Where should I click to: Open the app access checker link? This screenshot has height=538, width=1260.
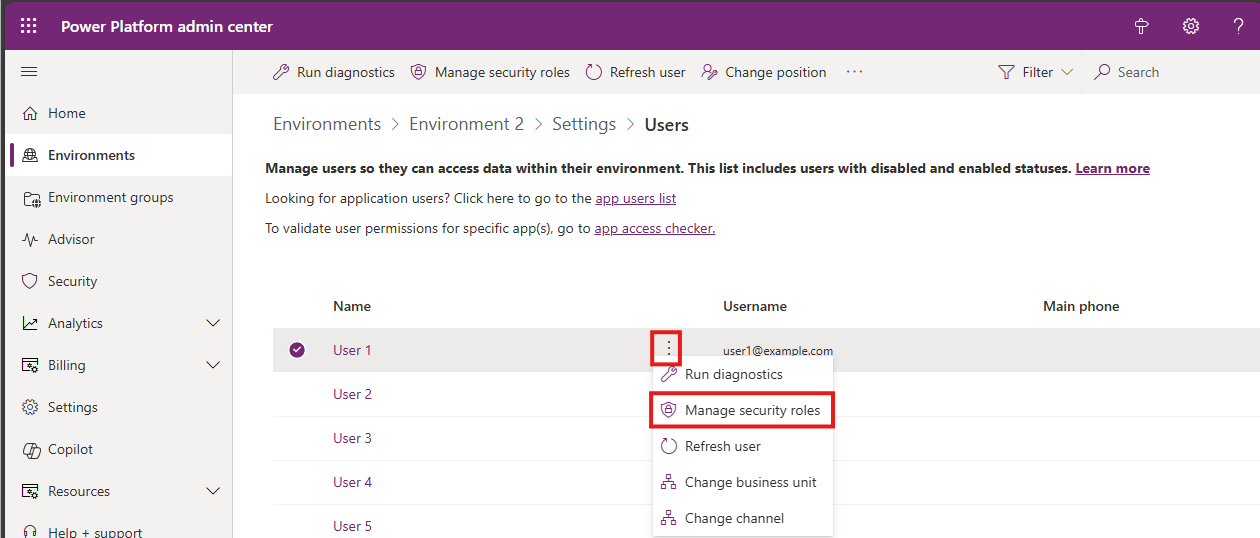point(655,228)
